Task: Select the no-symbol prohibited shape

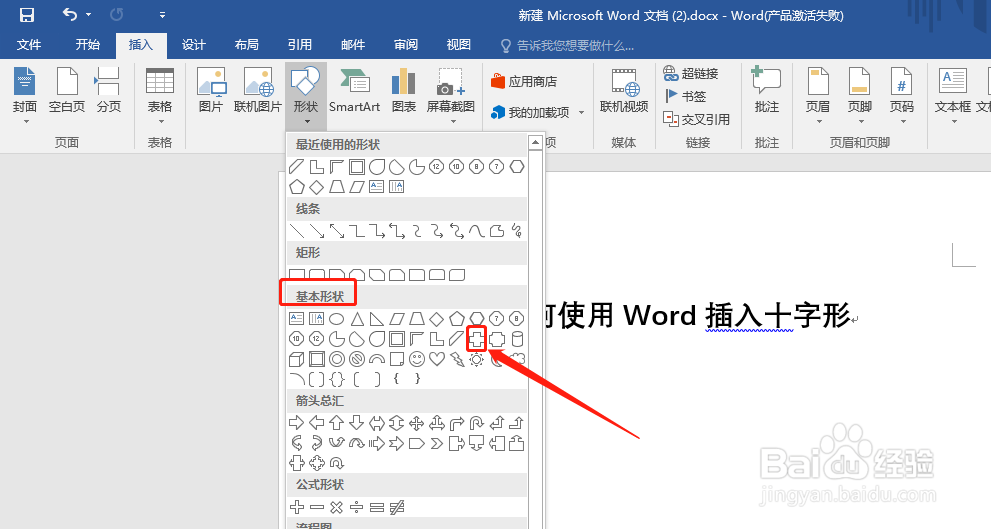Action: 357,359
